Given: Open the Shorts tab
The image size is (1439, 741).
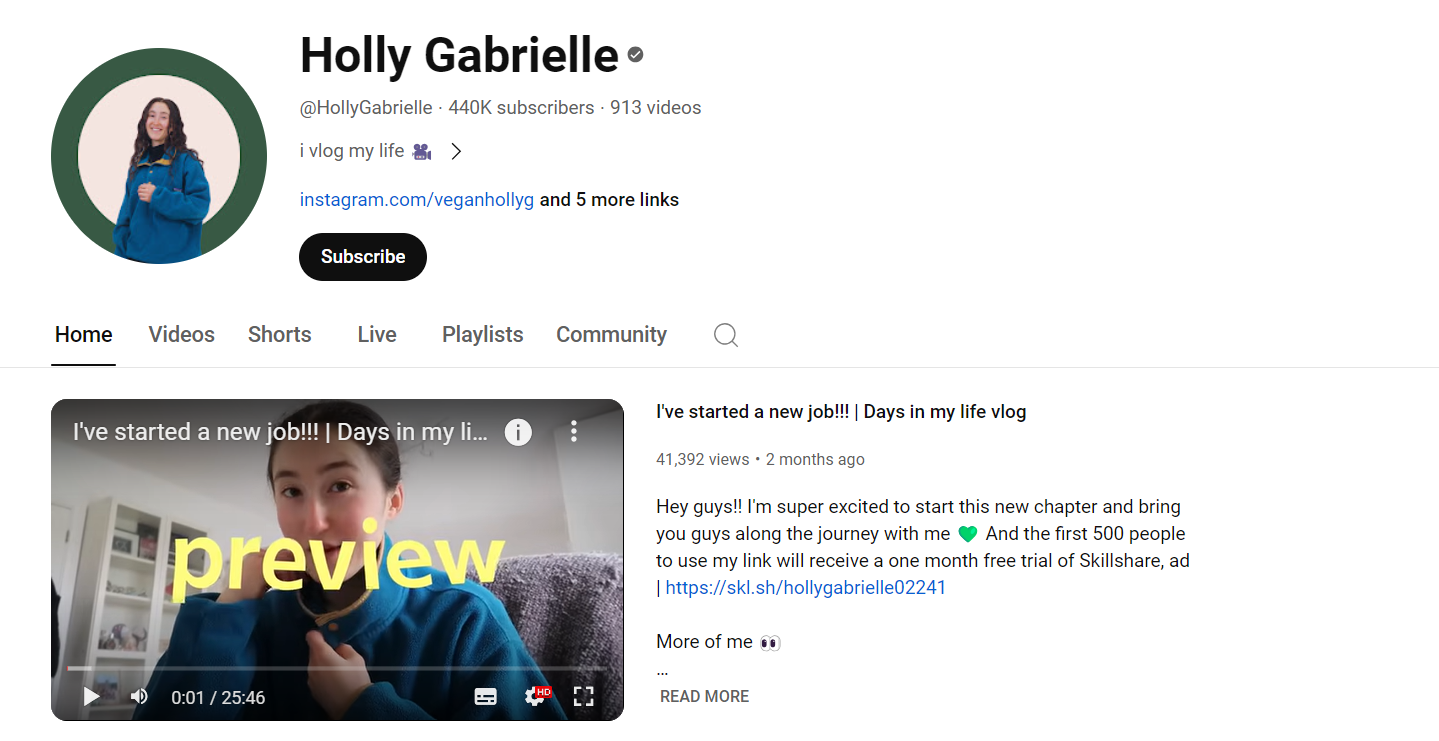Looking at the screenshot, I should click(x=280, y=335).
